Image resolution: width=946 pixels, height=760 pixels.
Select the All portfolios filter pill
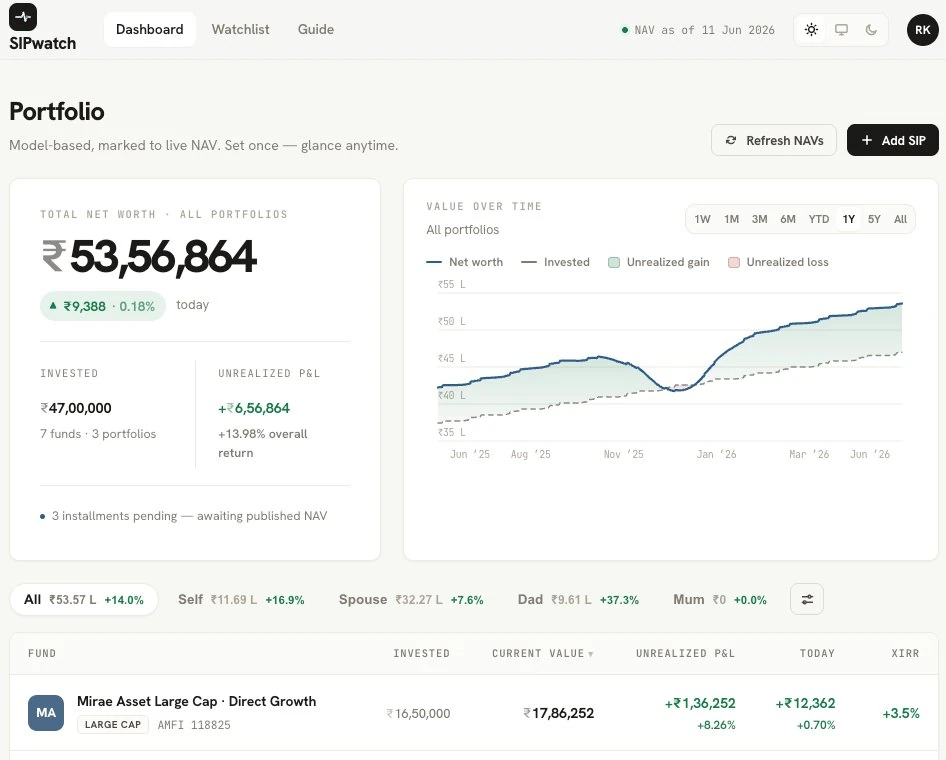pyautogui.click(x=84, y=600)
